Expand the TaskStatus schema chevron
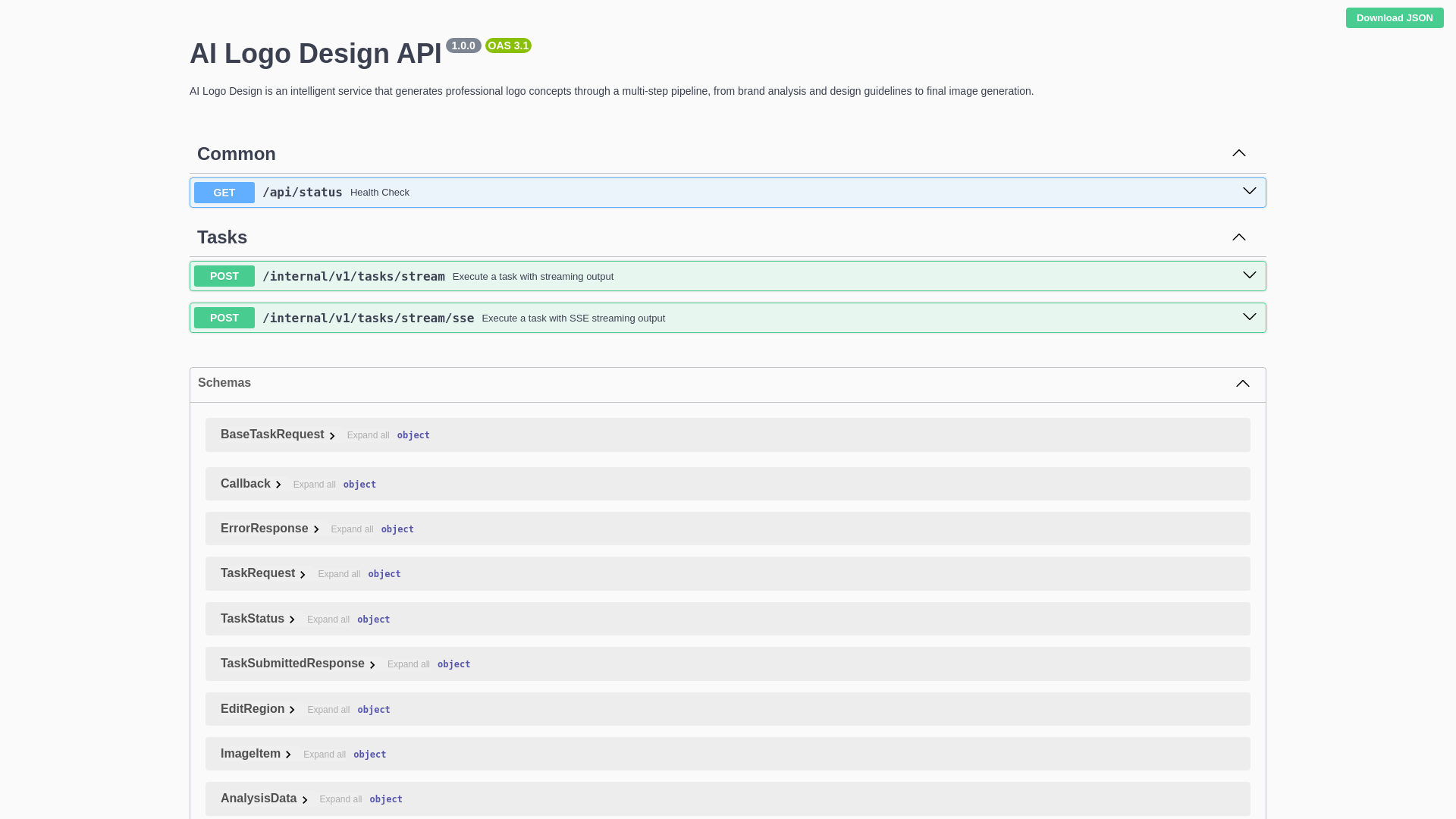The width and height of the screenshot is (1456, 819). coord(292,620)
